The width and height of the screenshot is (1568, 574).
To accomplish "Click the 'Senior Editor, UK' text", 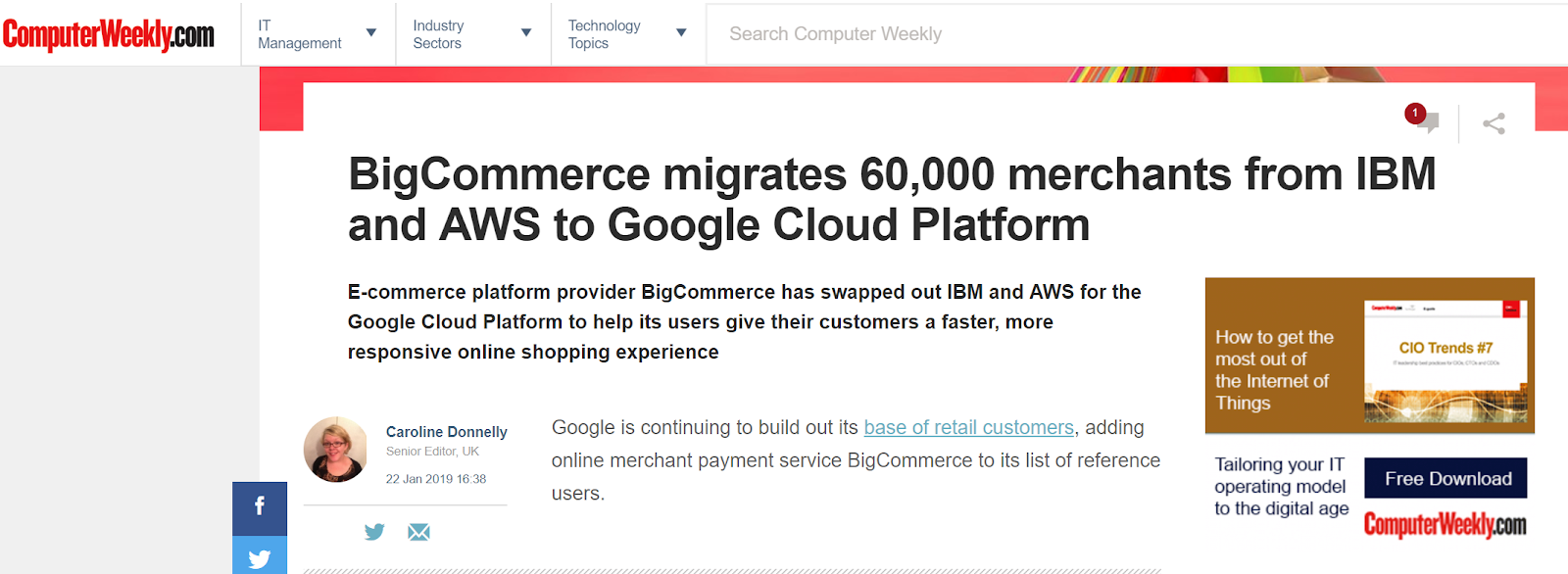I will tap(432, 452).
